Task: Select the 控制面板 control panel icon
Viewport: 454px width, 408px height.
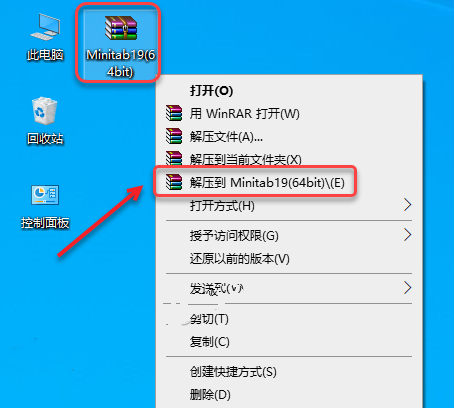Action: [x=45, y=207]
